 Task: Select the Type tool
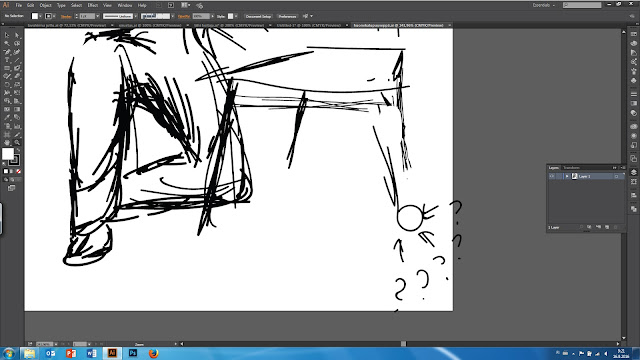(x=7, y=60)
